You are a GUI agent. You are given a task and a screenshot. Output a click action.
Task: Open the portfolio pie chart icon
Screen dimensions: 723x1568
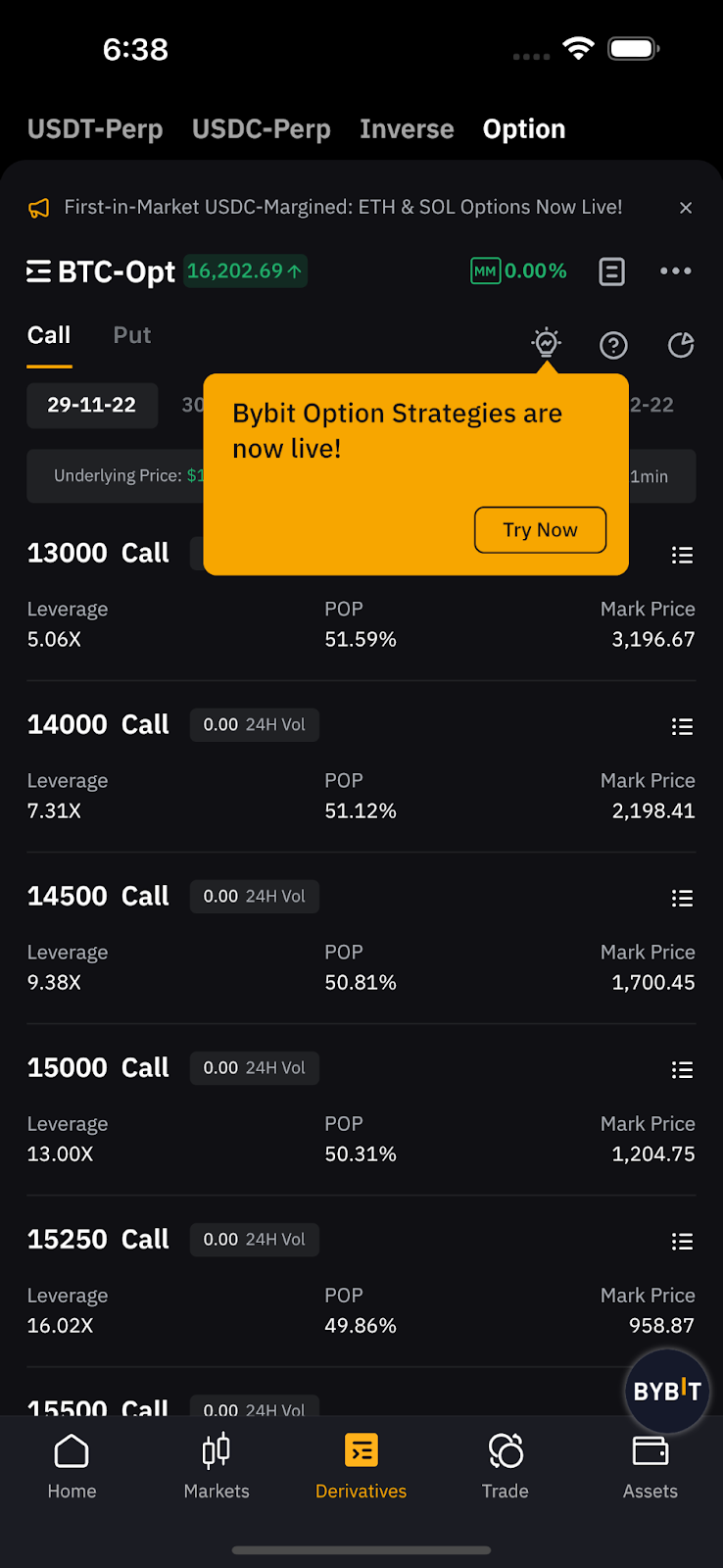point(681,345)
